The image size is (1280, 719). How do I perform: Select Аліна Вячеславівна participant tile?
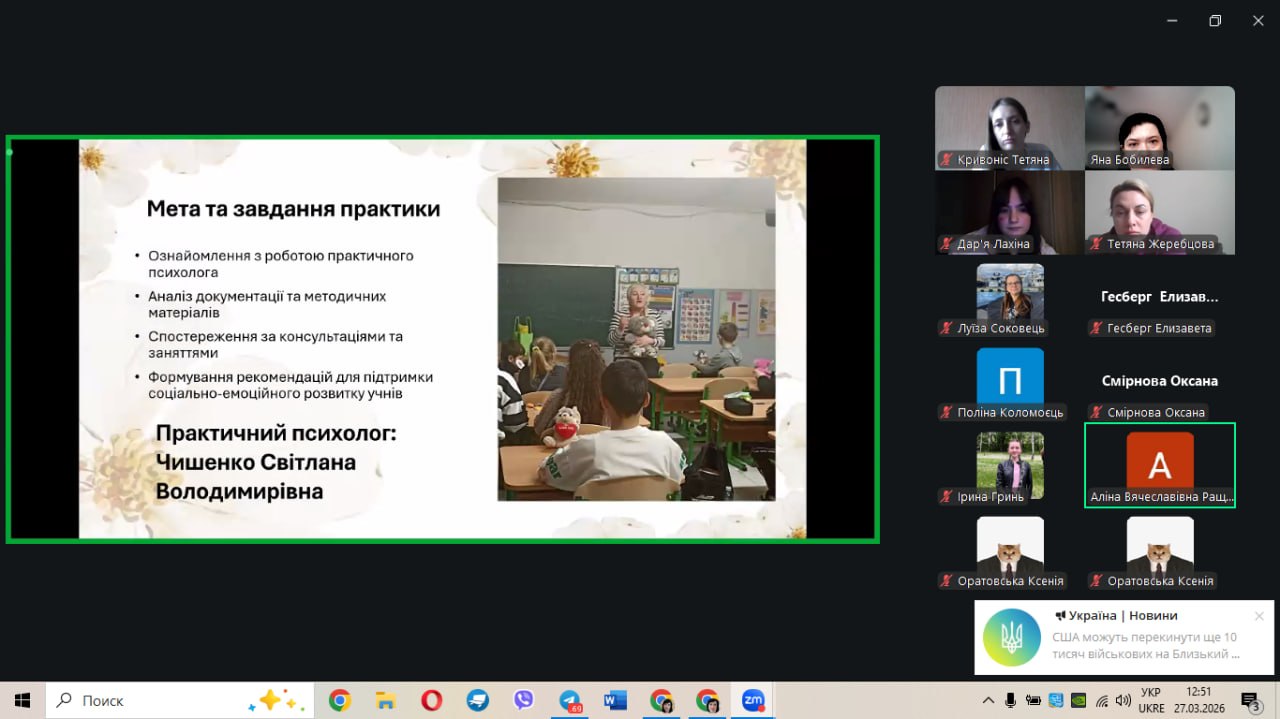coord(1159,465)
